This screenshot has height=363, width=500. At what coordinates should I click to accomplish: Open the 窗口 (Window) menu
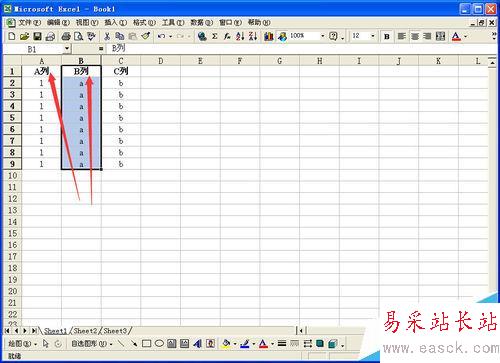230,22
